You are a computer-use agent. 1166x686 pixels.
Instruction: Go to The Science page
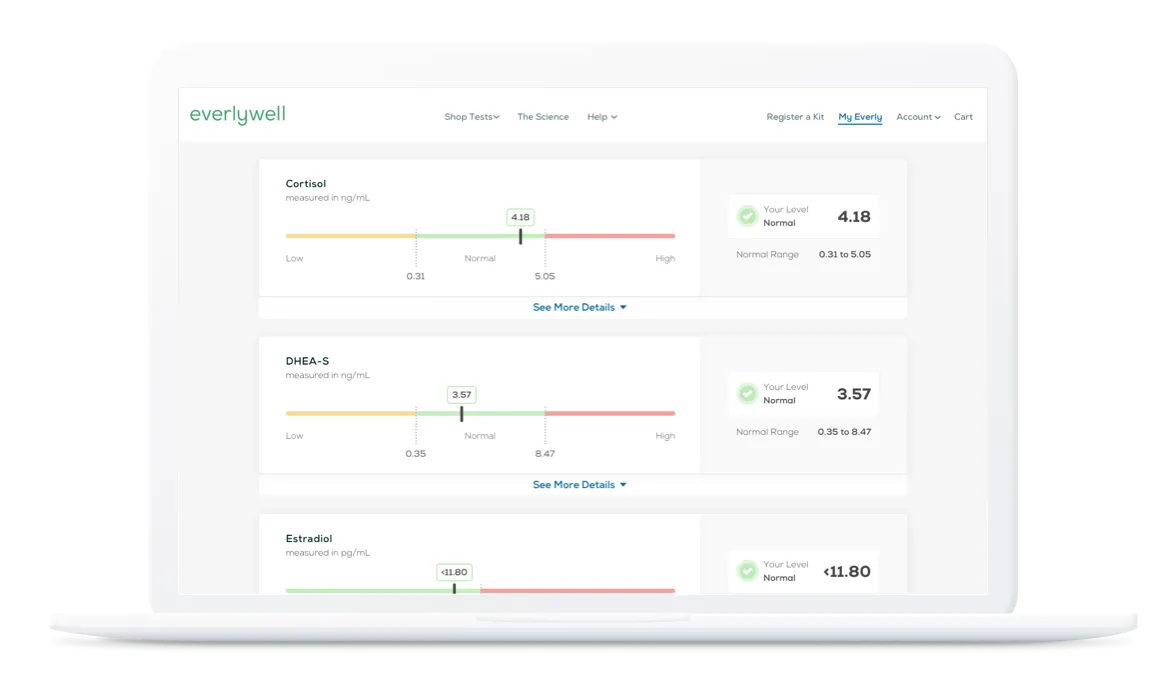point(542,117)
